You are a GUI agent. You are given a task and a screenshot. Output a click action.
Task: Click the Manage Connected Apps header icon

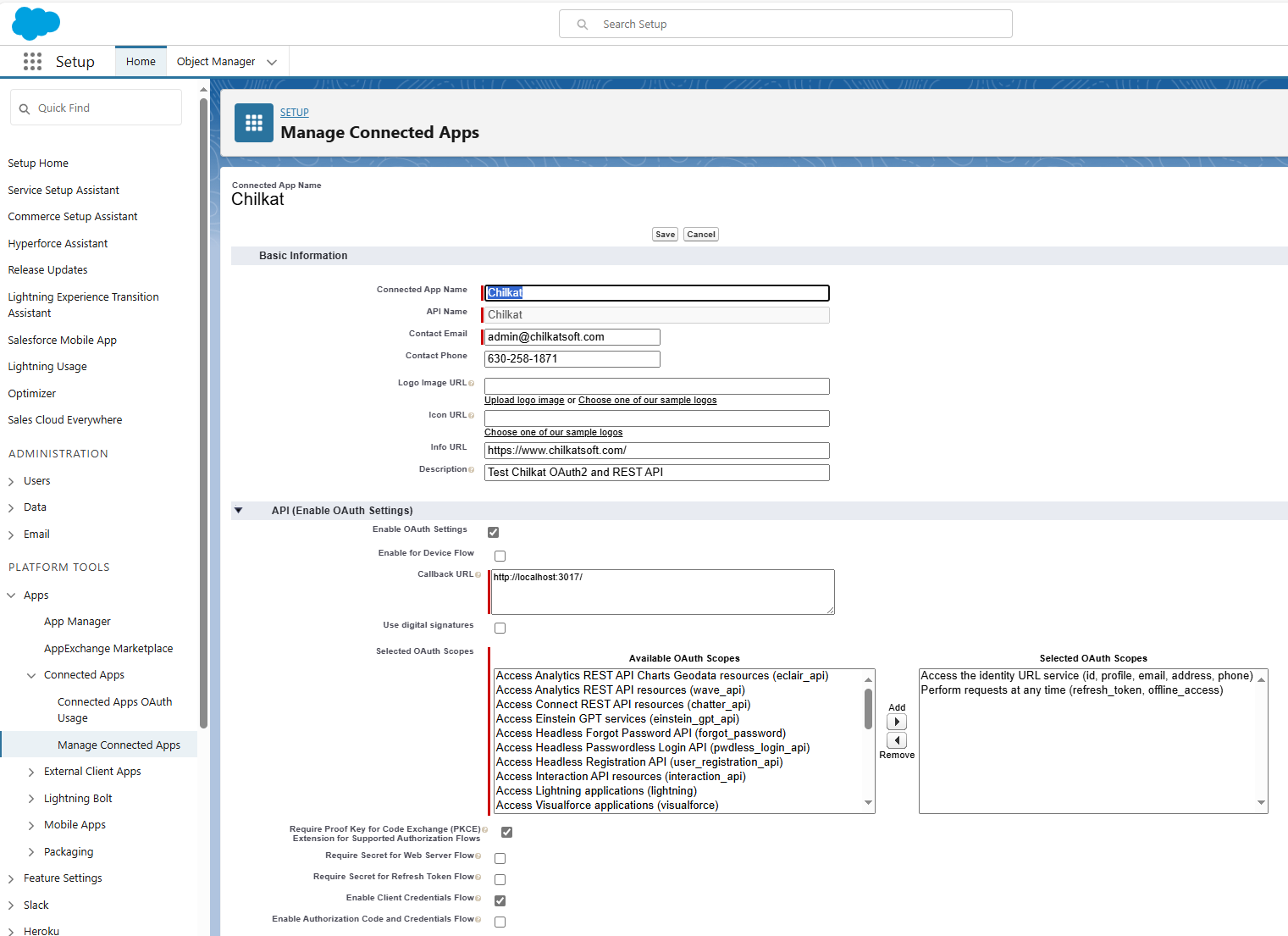click(x=254, y=124)
